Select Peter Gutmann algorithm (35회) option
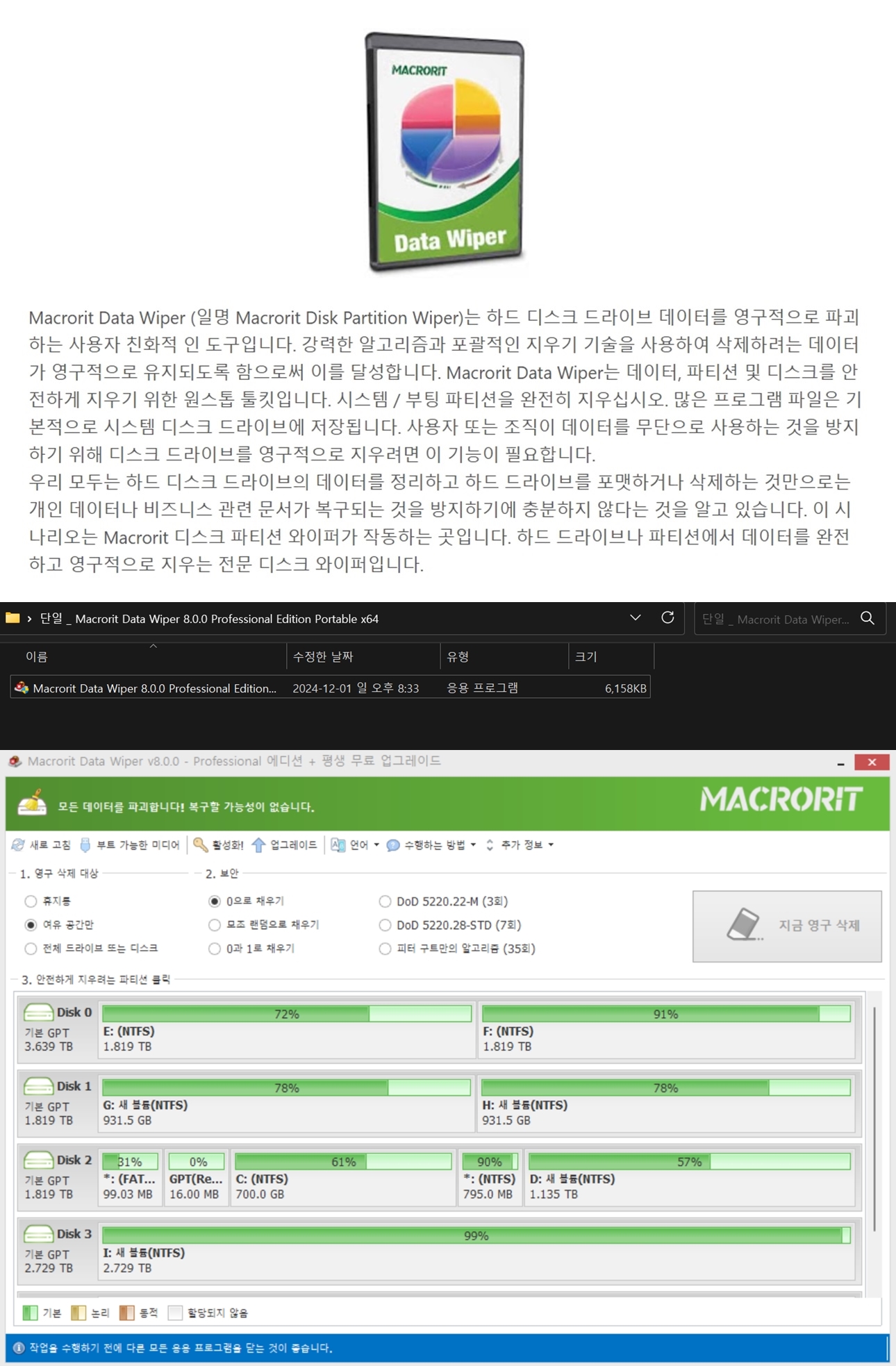896x1366 pixels. click(x=385, y=949)
